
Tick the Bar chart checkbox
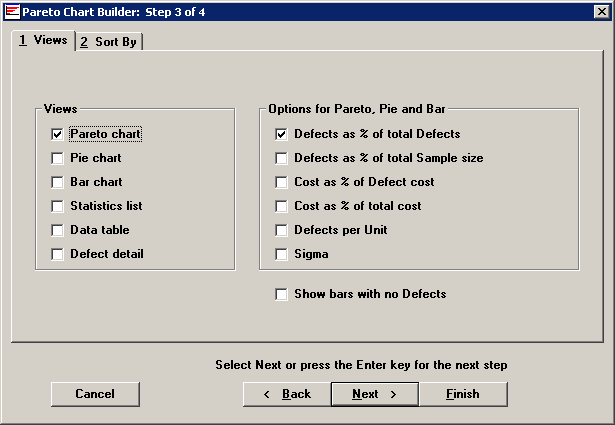point(58,182)
